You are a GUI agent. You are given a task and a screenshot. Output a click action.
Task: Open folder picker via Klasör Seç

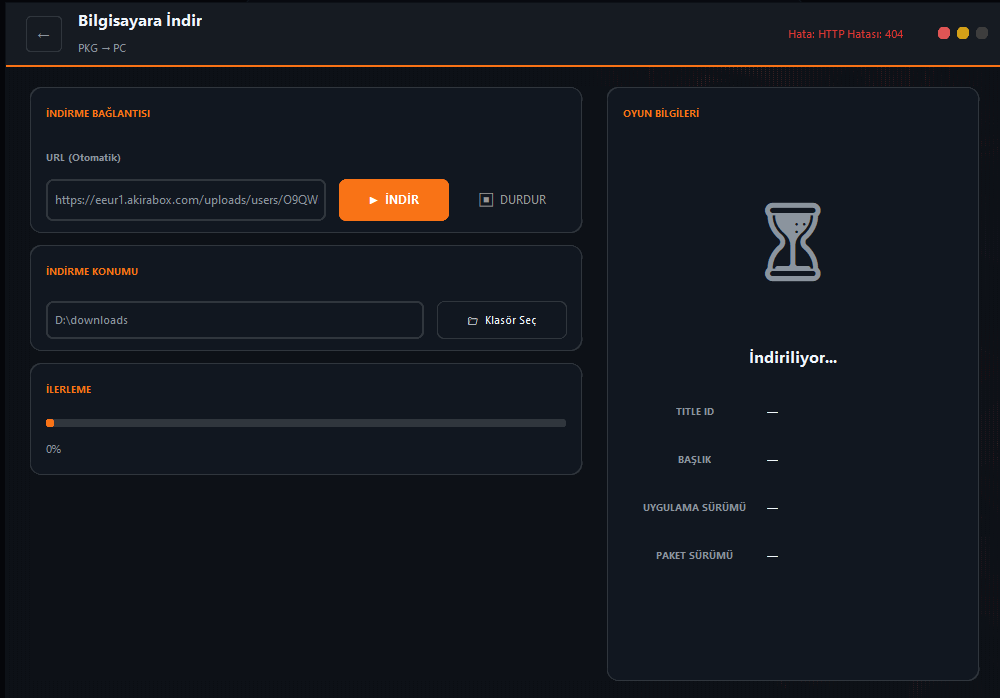tap(502, 320)
